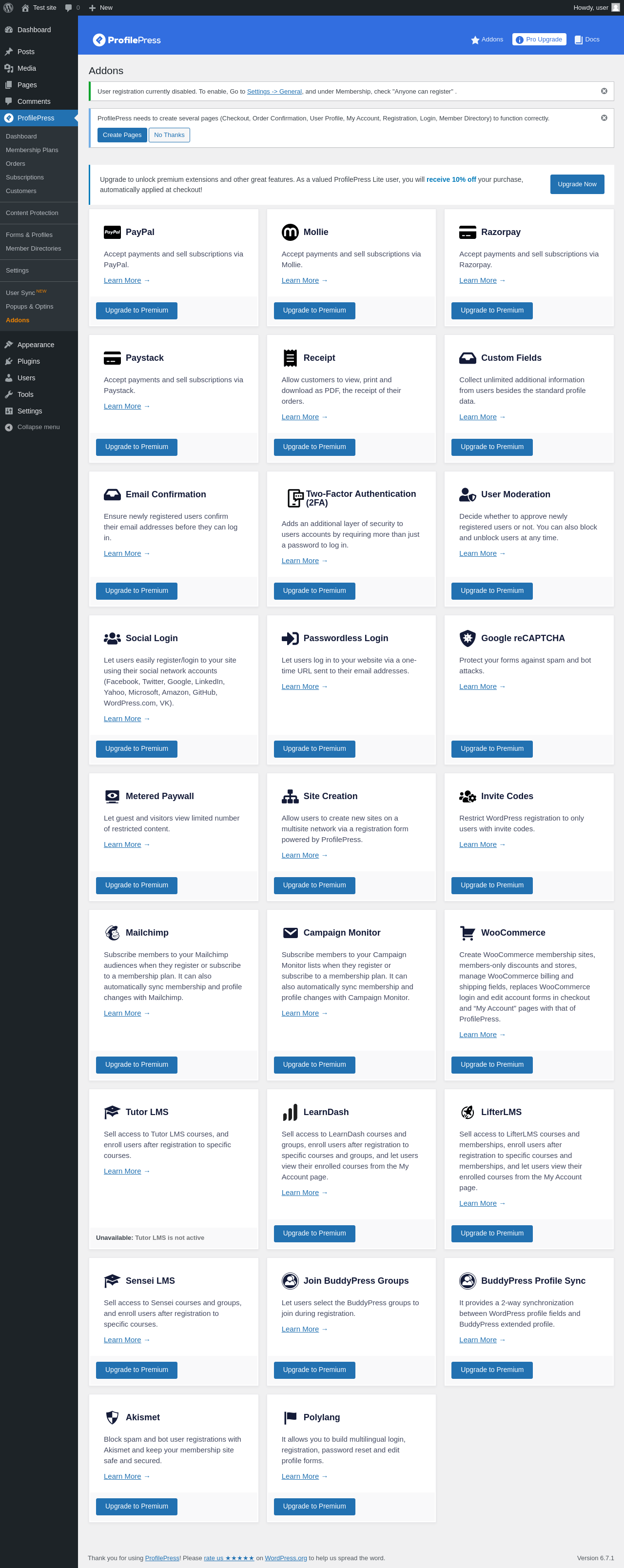Click the WooCommerce cart icon
This screenshot has height=1568, width=624.
point(468,933)
